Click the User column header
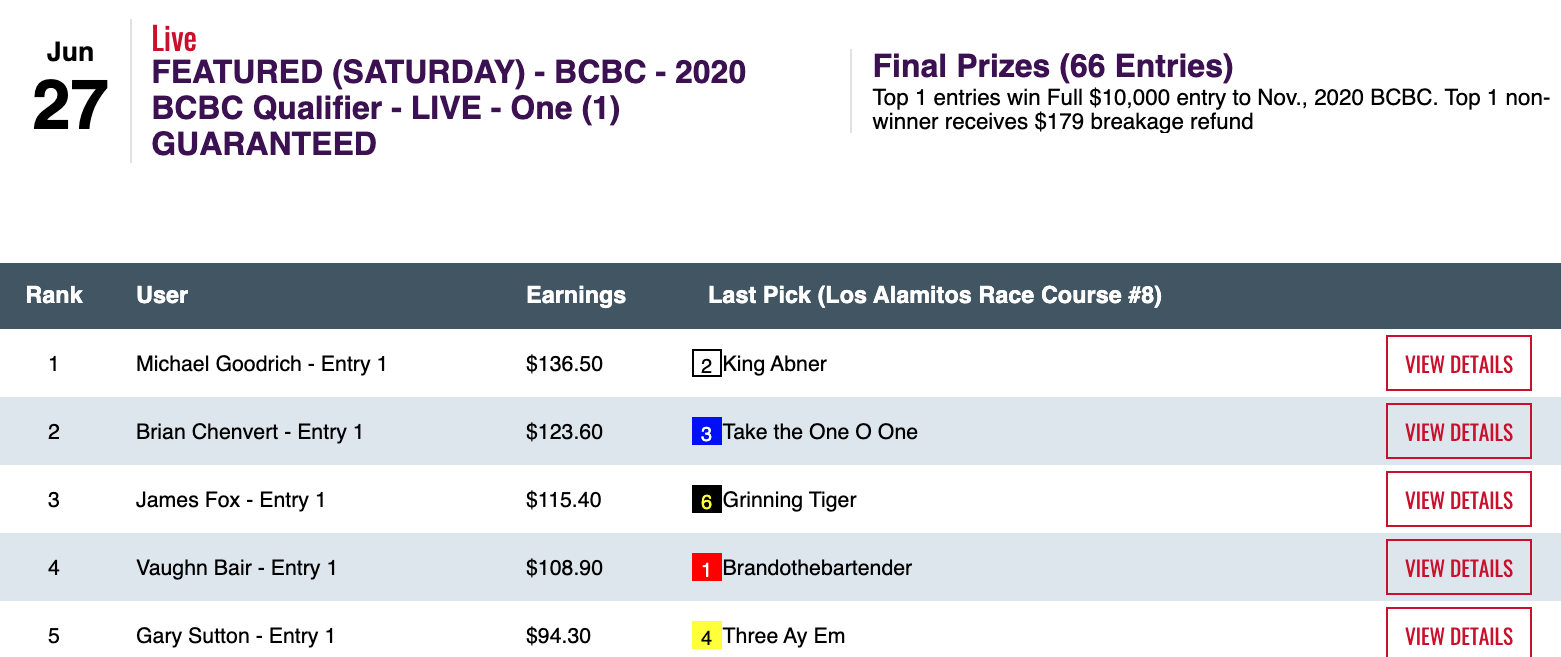 pyautogui.click(x=162, y=295)
